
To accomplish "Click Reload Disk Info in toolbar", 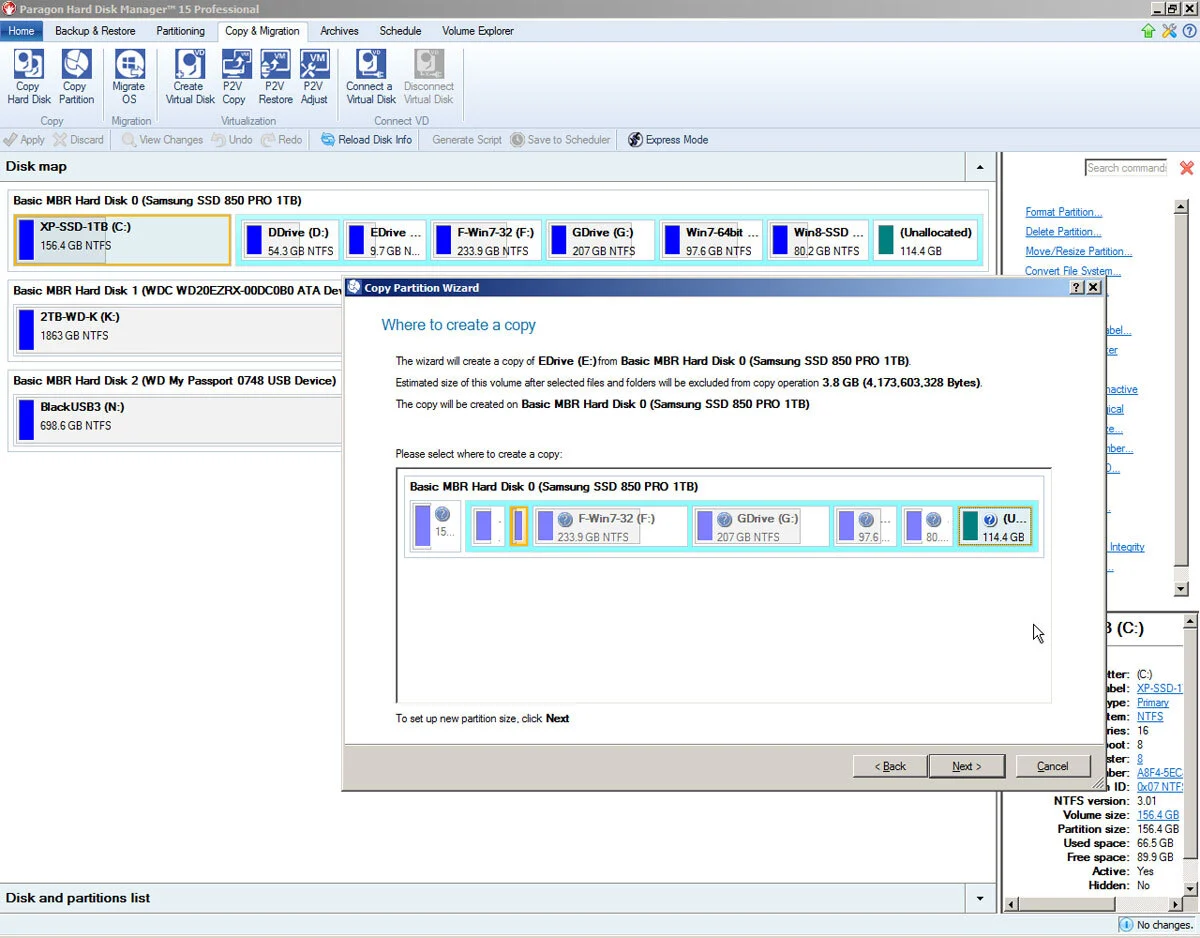I will pos(366,140).
